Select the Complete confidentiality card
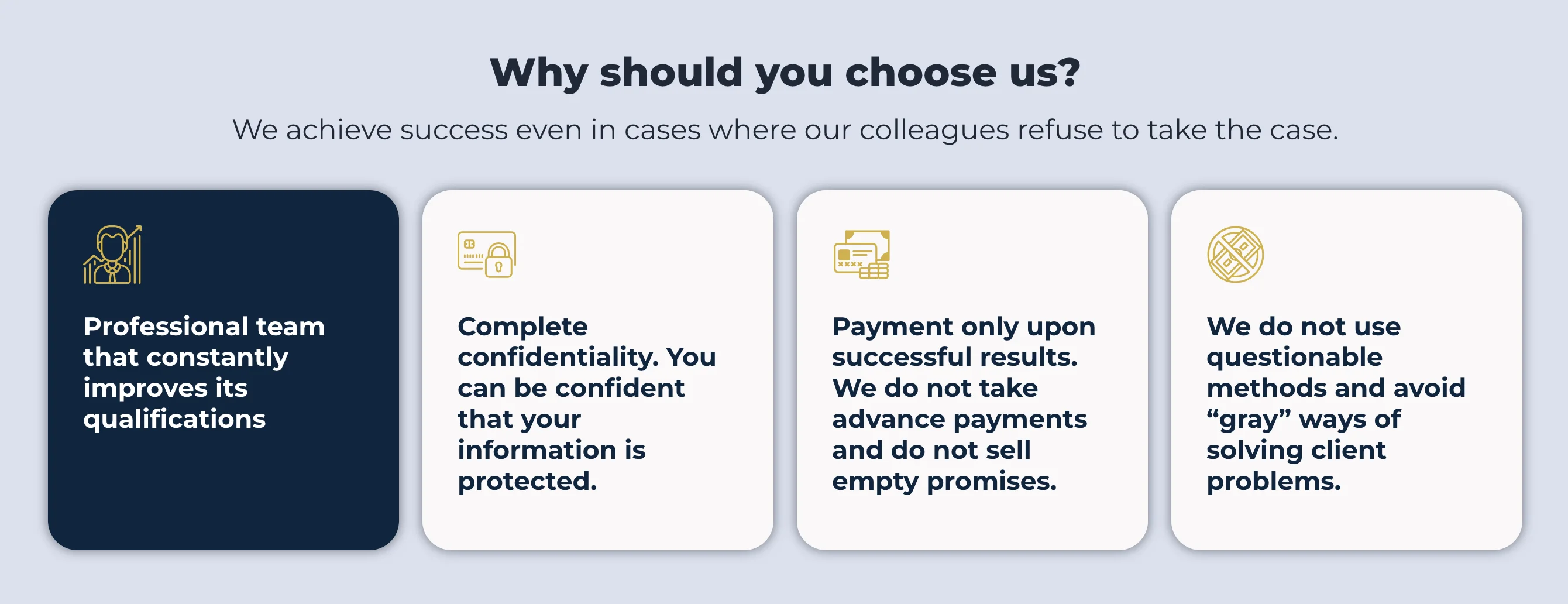Image resolution: width=1568 pixels, height=604 pixels. (x=598, y=370)
